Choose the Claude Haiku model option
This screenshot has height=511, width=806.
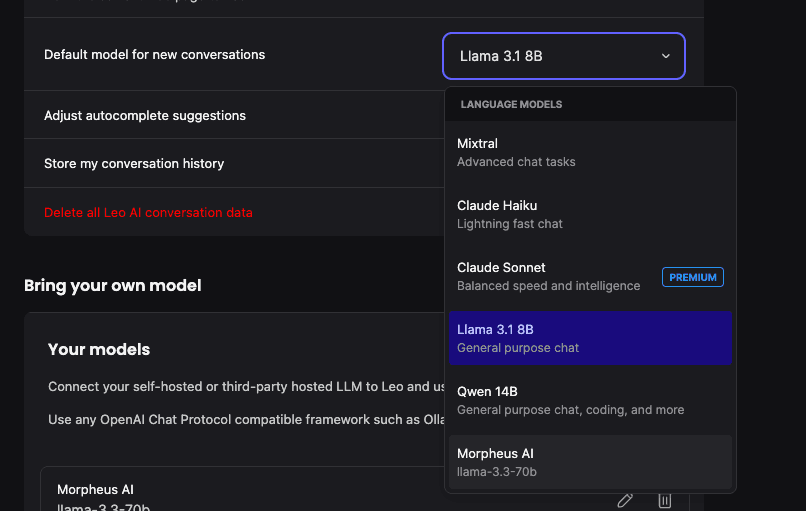(590, 214)
